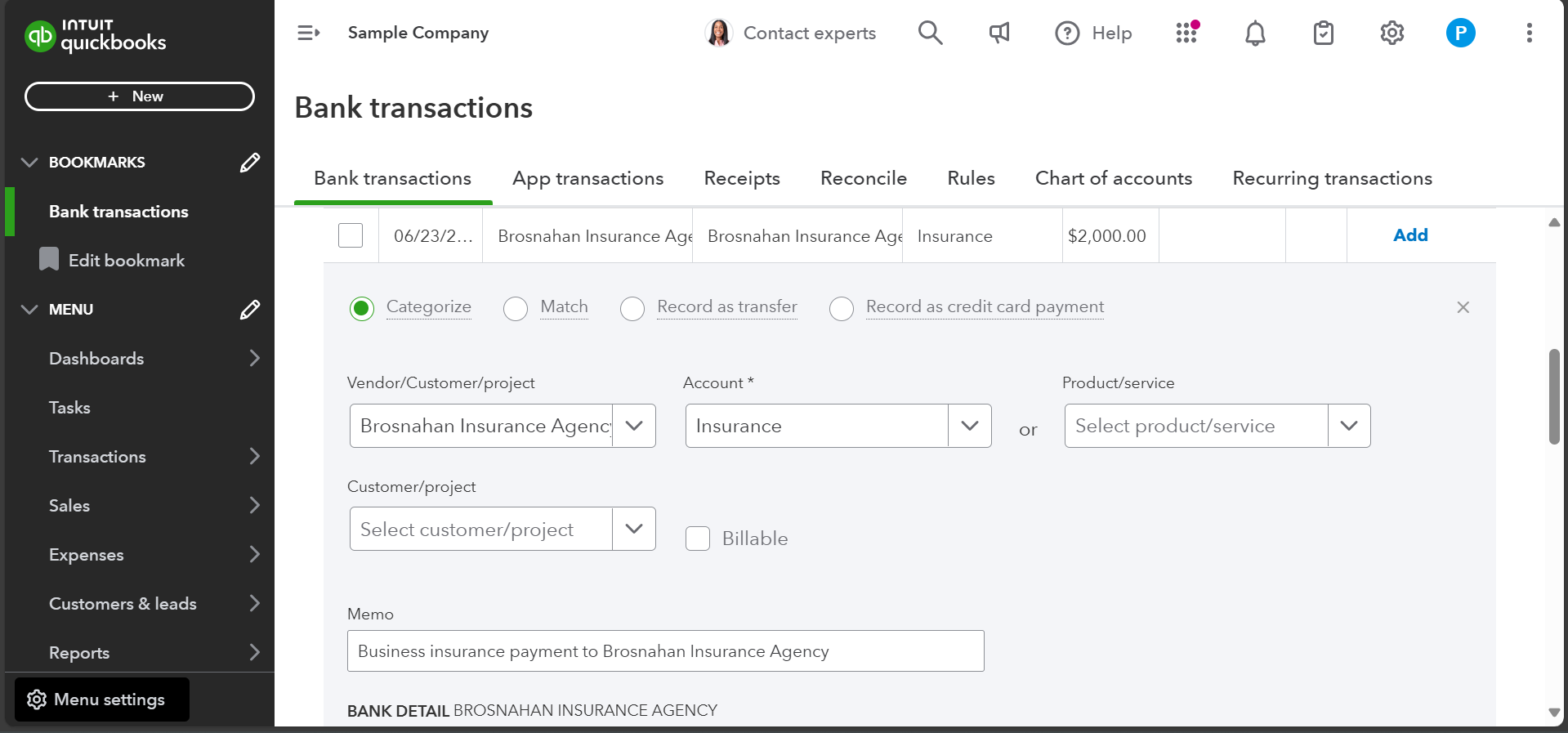The width and height of the screenshot is (1568, 733).
Task: Click the + New button
Action: point(140,96)
